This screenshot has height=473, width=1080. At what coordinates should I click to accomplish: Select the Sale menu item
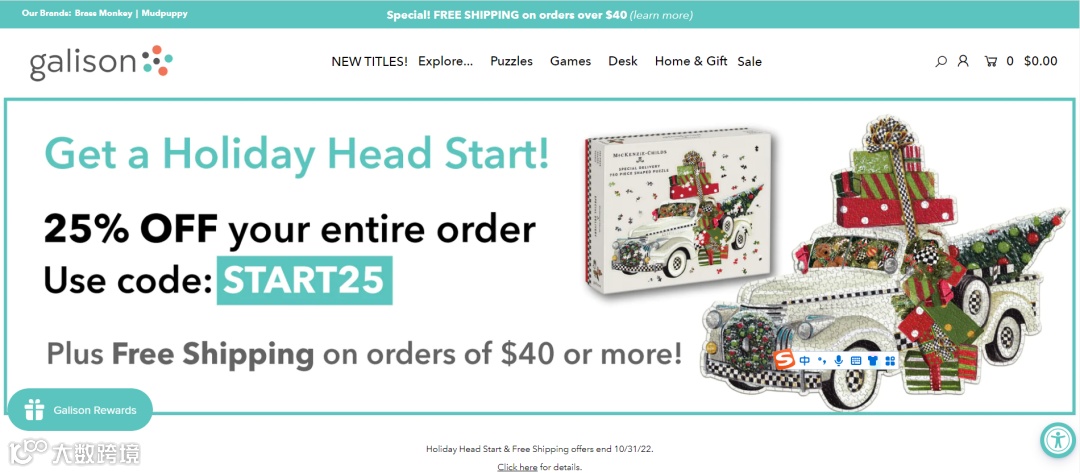tap(749, 61)
